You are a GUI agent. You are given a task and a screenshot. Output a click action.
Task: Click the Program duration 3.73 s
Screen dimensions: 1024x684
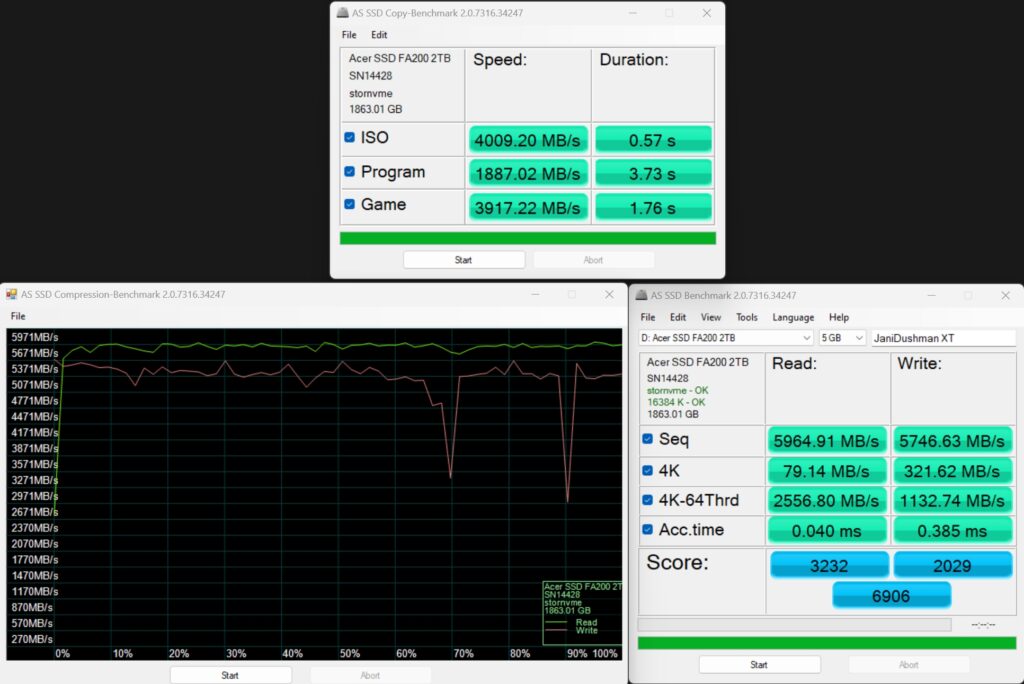pos(653,174)
